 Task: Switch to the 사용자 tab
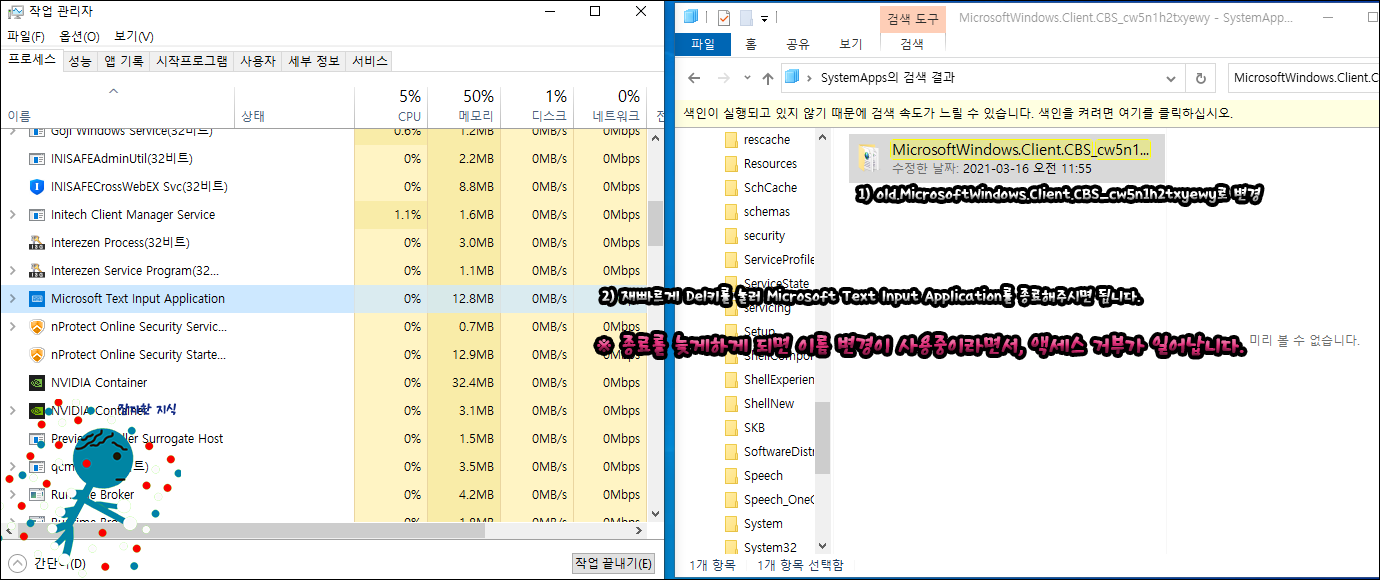pos(258,61)
